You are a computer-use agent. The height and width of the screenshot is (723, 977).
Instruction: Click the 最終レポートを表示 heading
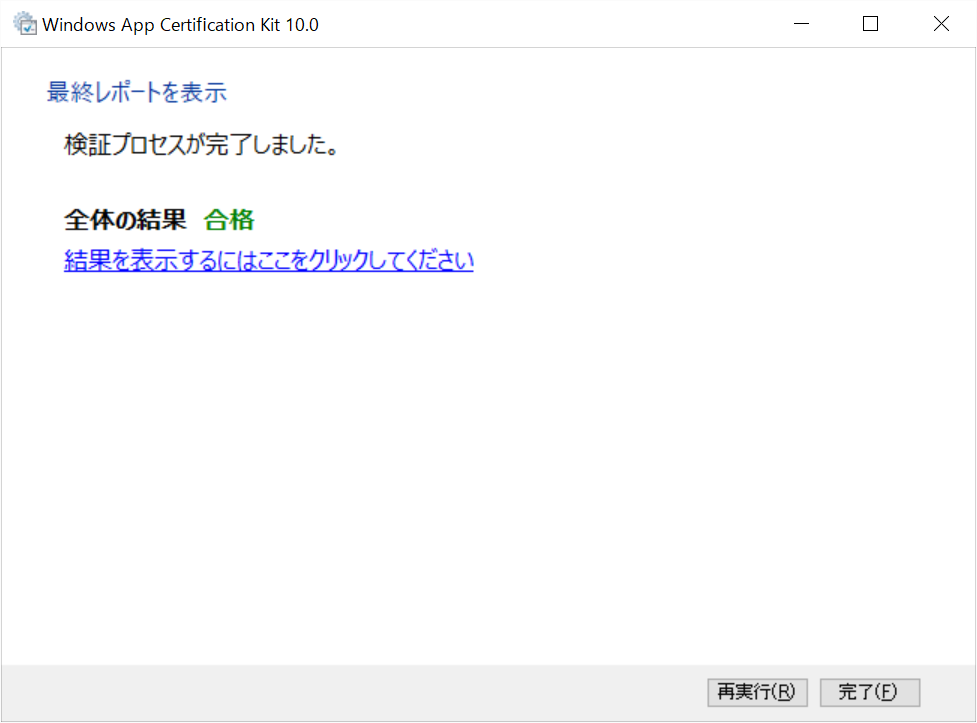click(136, 92)
